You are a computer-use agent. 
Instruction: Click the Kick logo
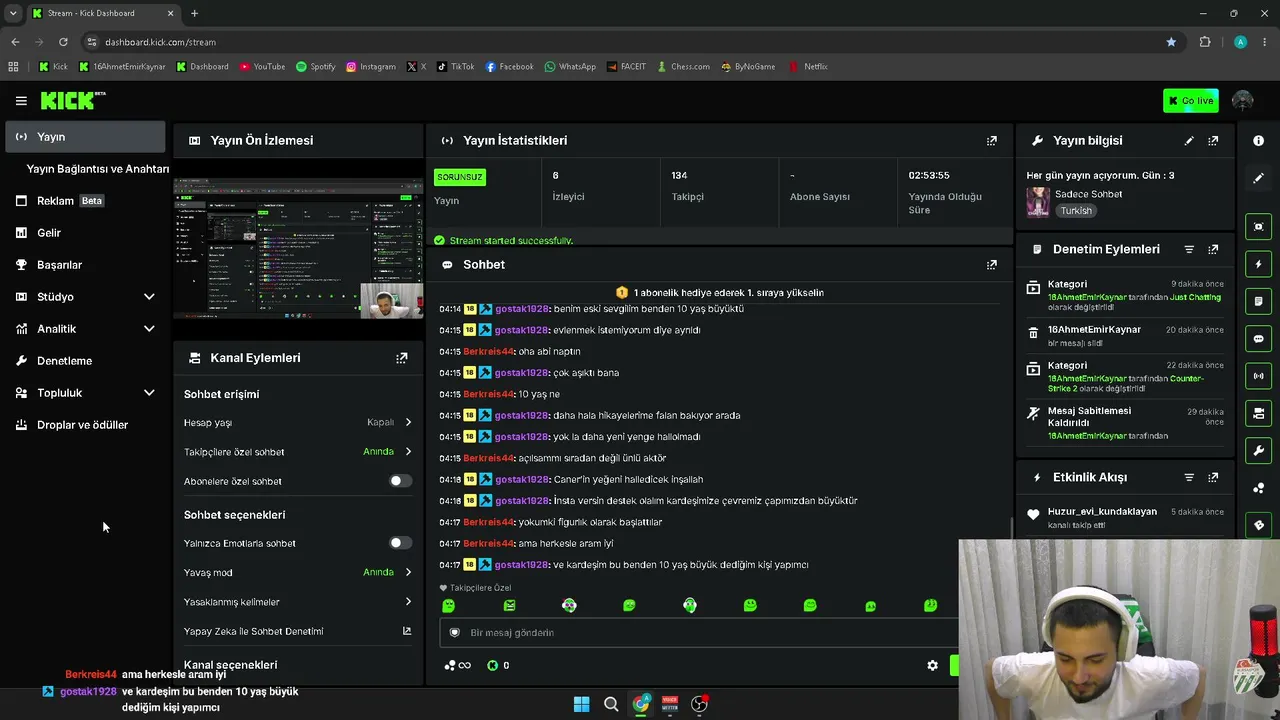point(73,100)
